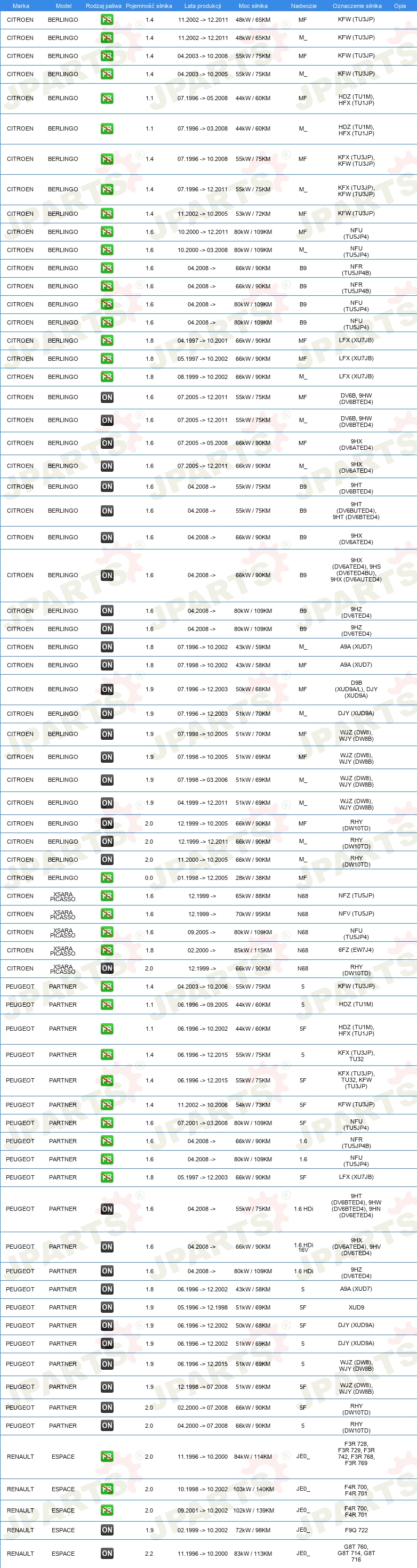Image resolution: width=417 pixels, height=1568 pixels.
Task: Click petrol icon in Xsara Picasso 09.2005 row
Action: click(107, 933)
